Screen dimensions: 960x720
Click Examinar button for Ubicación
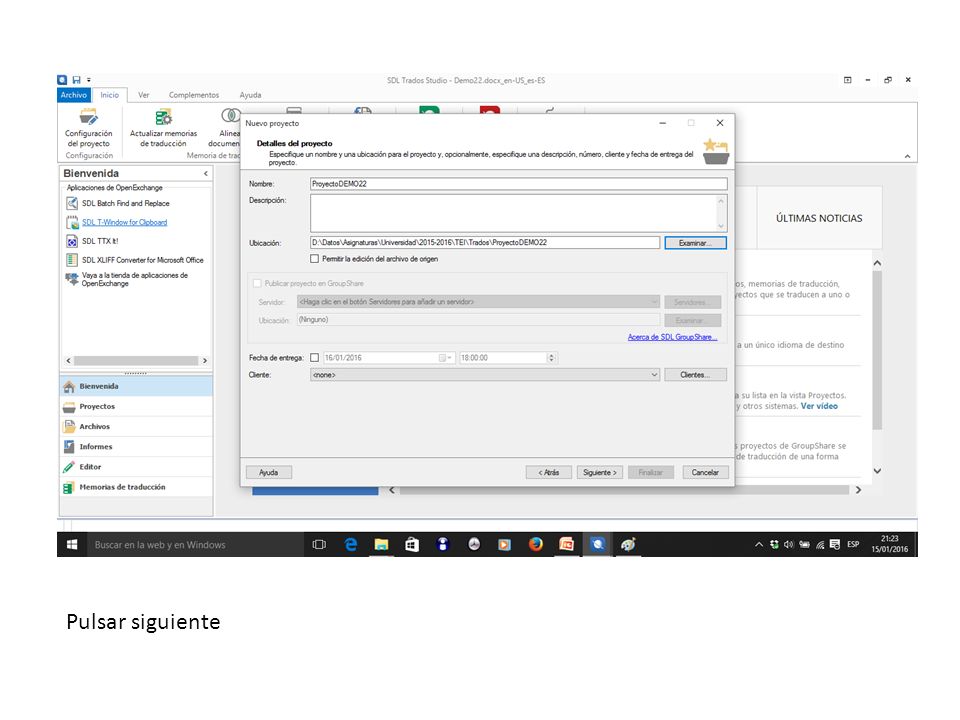pos(696,243)
